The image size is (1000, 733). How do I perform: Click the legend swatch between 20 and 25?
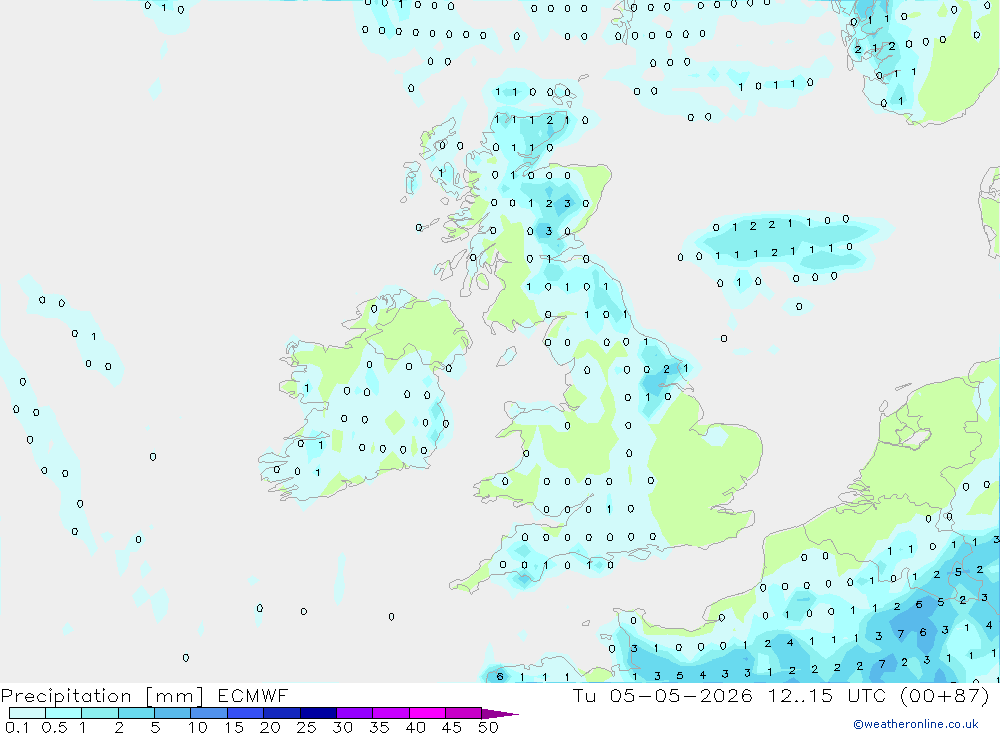282,713
